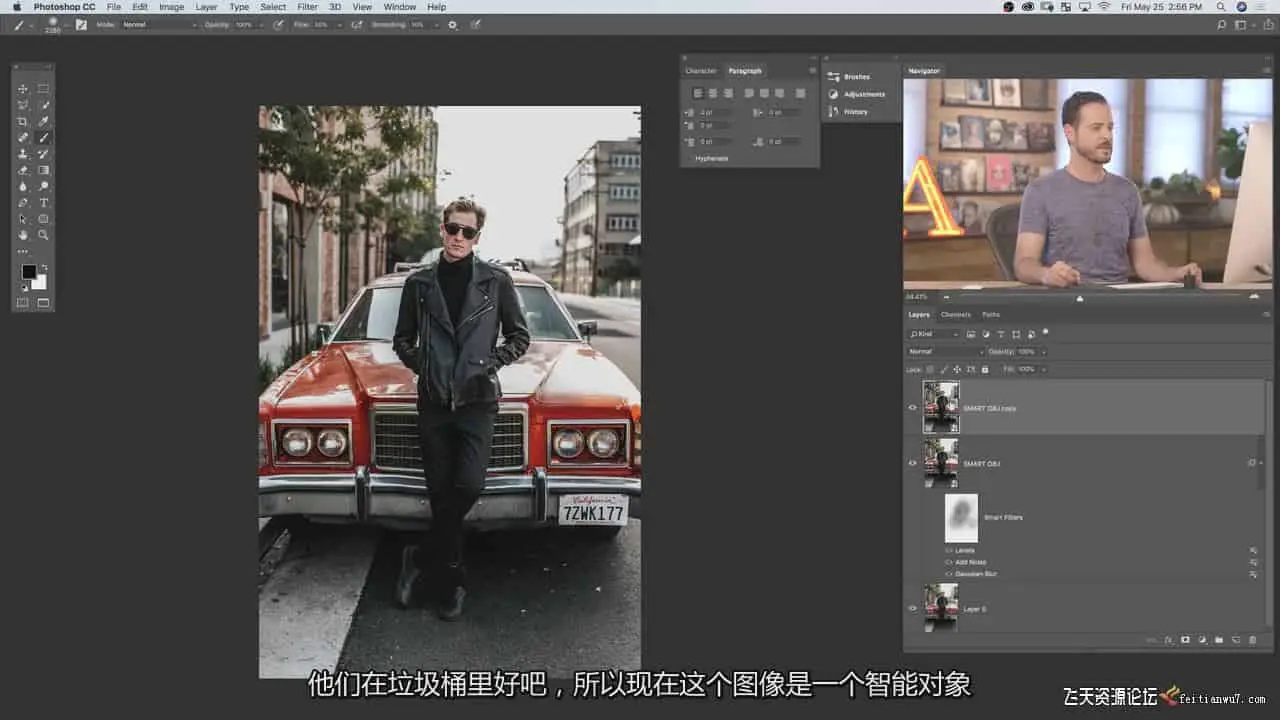Select the Zoom tool in toolbox

pos(44,235)
